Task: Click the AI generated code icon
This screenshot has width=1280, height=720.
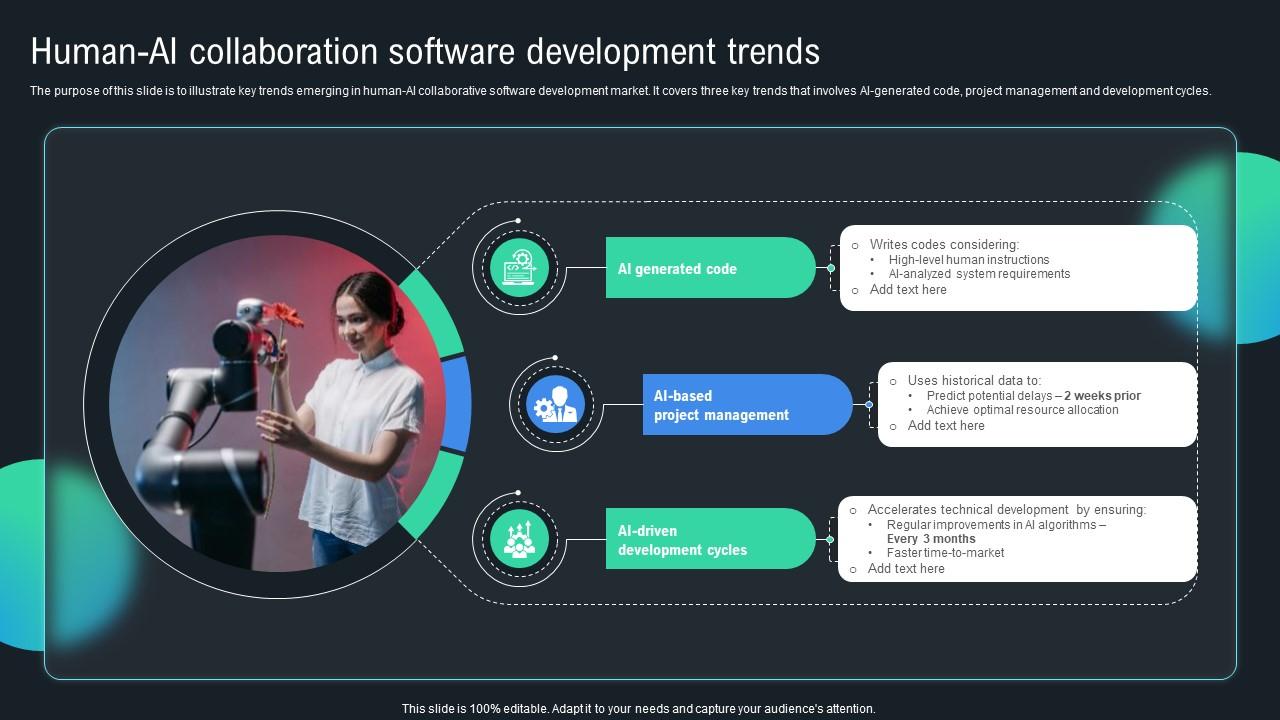Action: [x=519, y=268]
